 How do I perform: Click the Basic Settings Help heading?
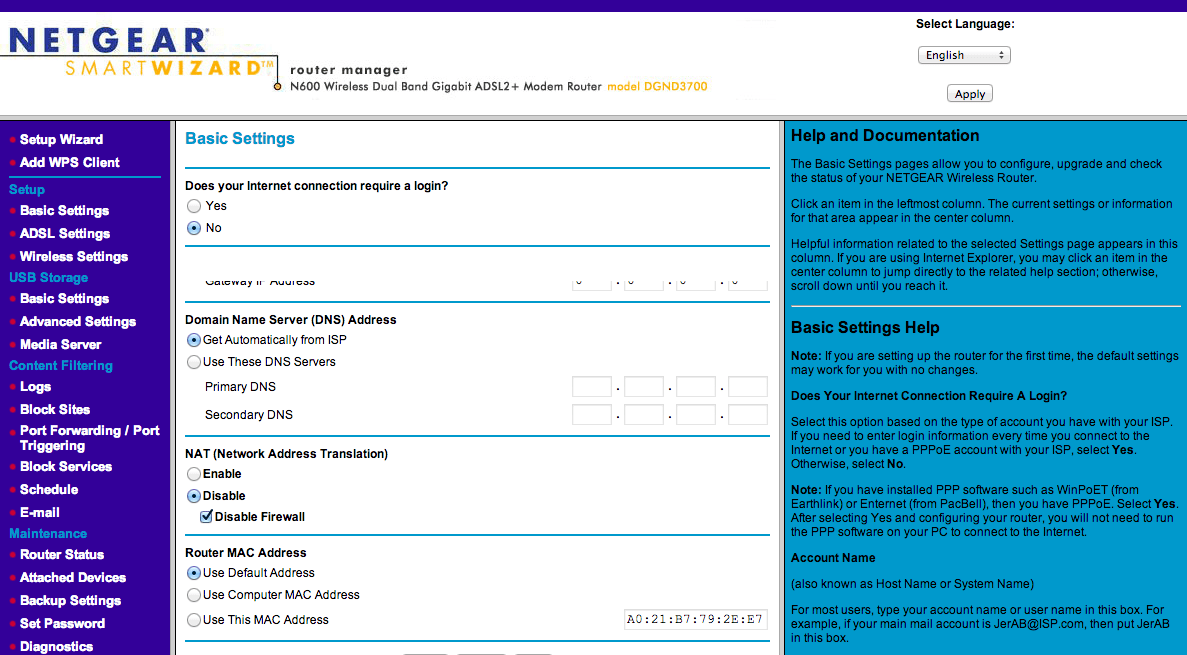pyautogui.click(x=865, y=328)
